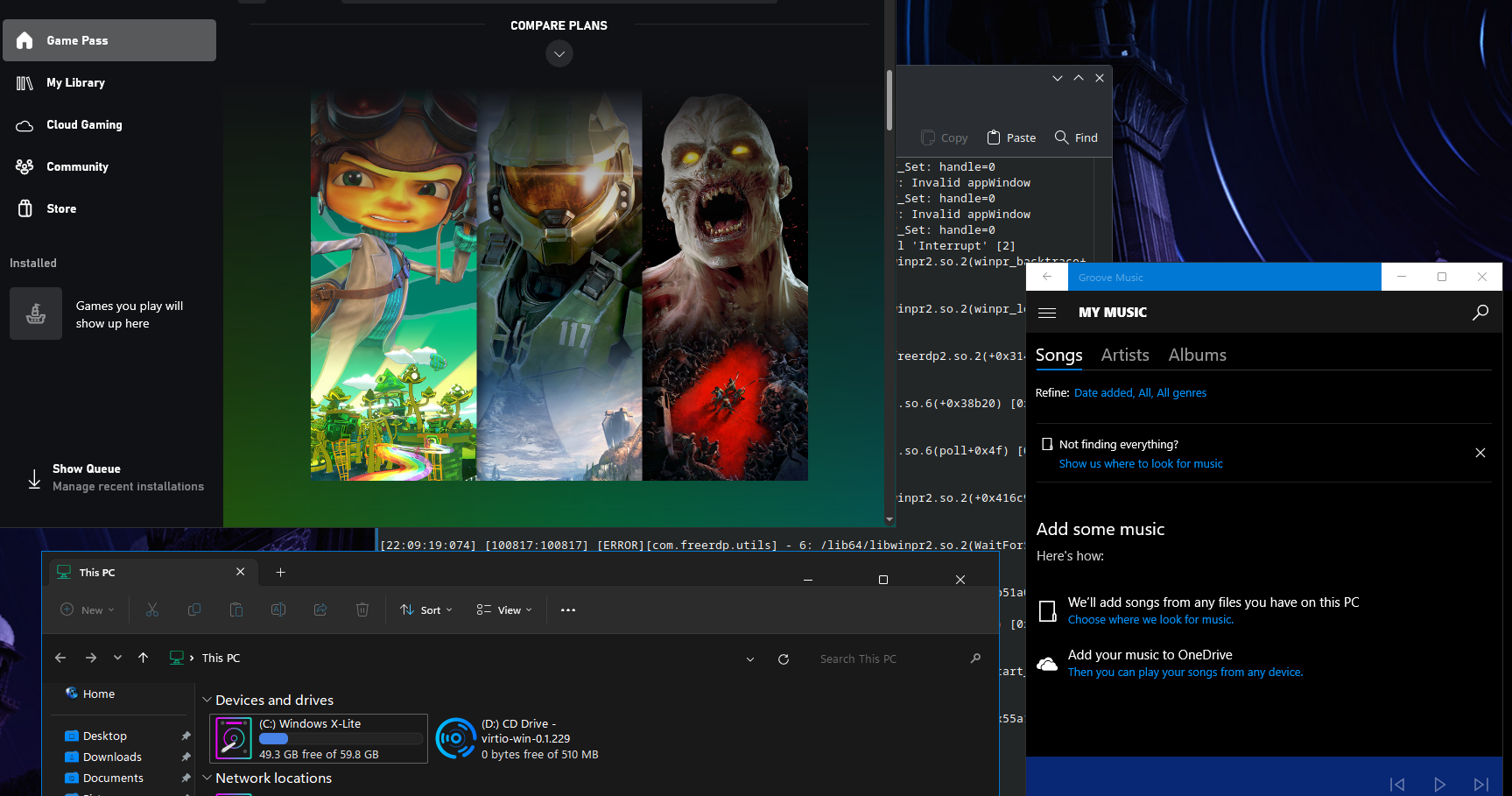Image resolution: width=1512 pixels, height=796 pixels.
Task: Click Refresh button in File Explorer
Action: (784, 659)
